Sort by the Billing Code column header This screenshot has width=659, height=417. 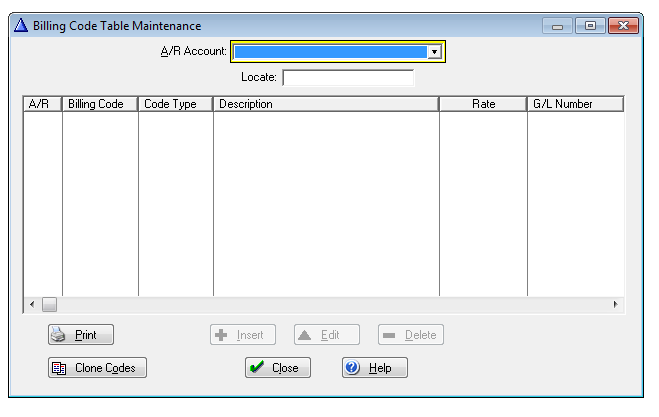pos(100,104)
